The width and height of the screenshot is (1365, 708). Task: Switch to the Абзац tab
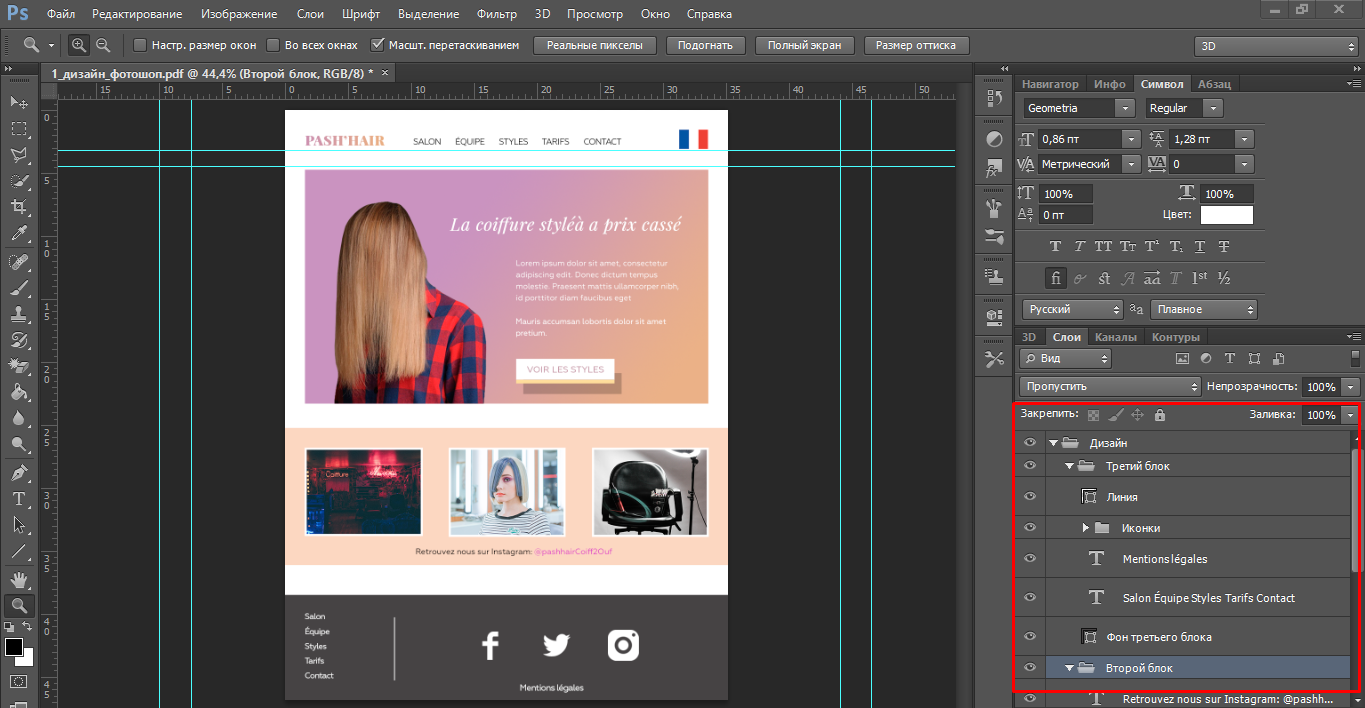1215,84
